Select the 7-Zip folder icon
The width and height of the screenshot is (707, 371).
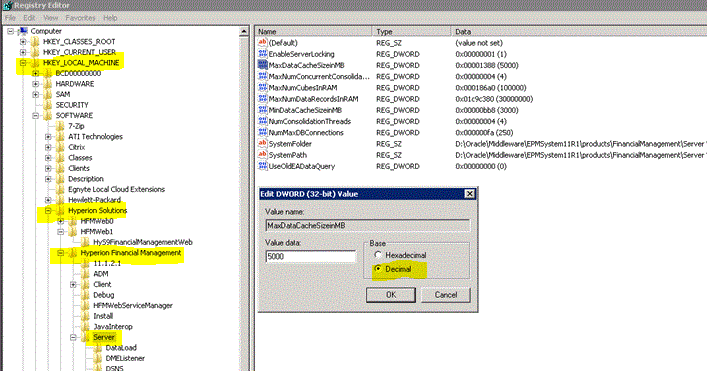[60, 126]
